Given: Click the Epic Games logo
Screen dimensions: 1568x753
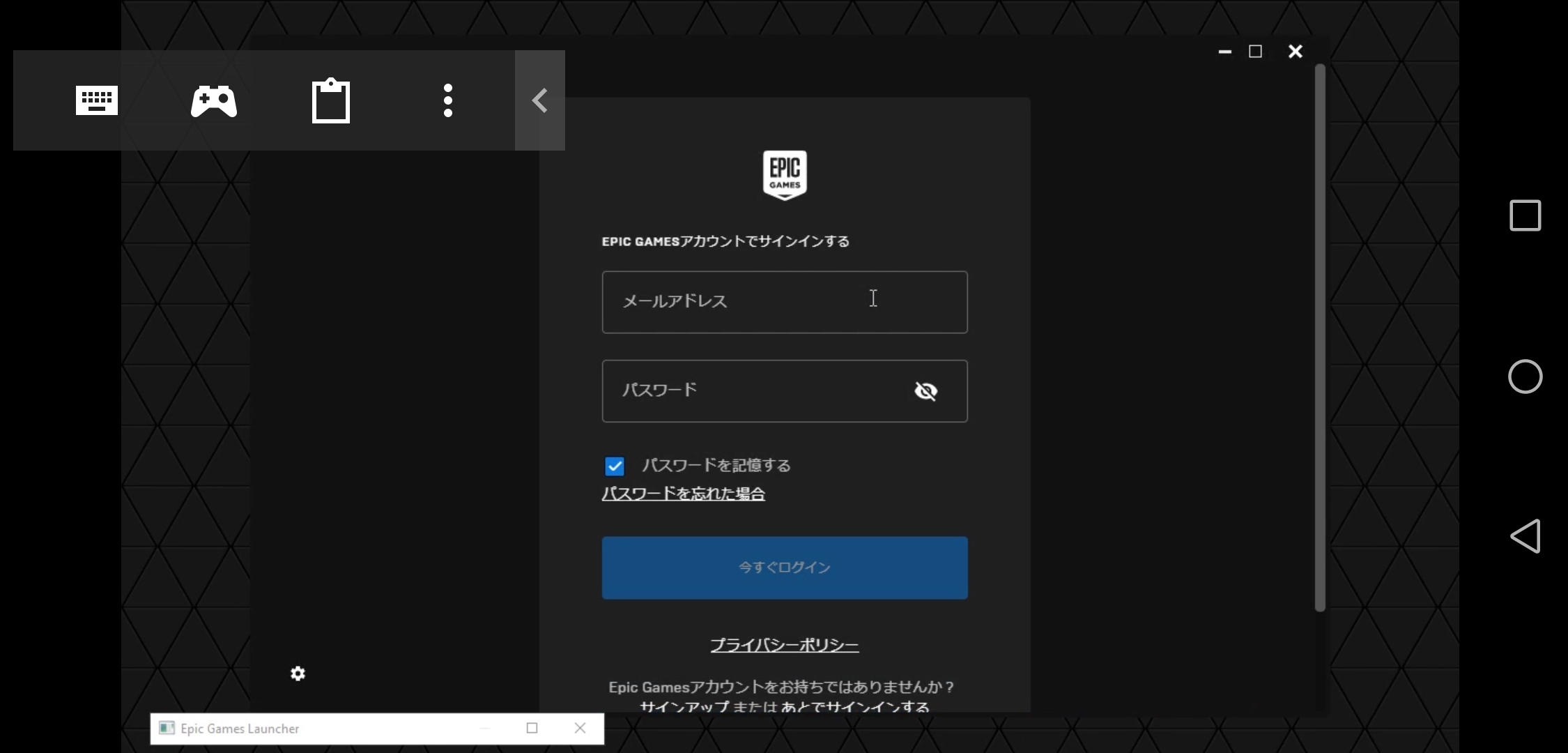Looking at the screenshot, I should [x=785, y=175].
